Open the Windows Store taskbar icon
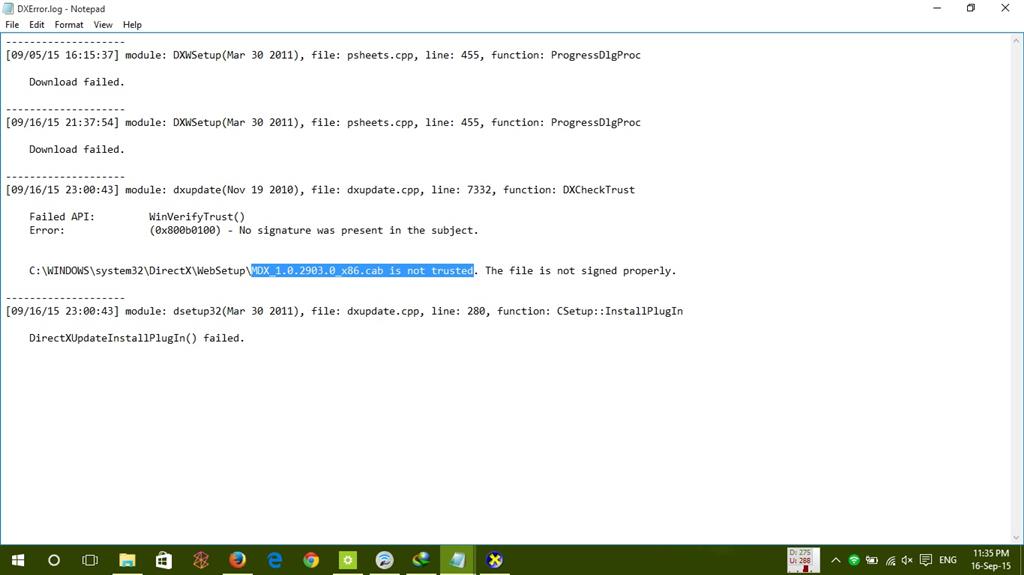Image resolution: width=1024 pixels, height=575 pixels. 164,560
